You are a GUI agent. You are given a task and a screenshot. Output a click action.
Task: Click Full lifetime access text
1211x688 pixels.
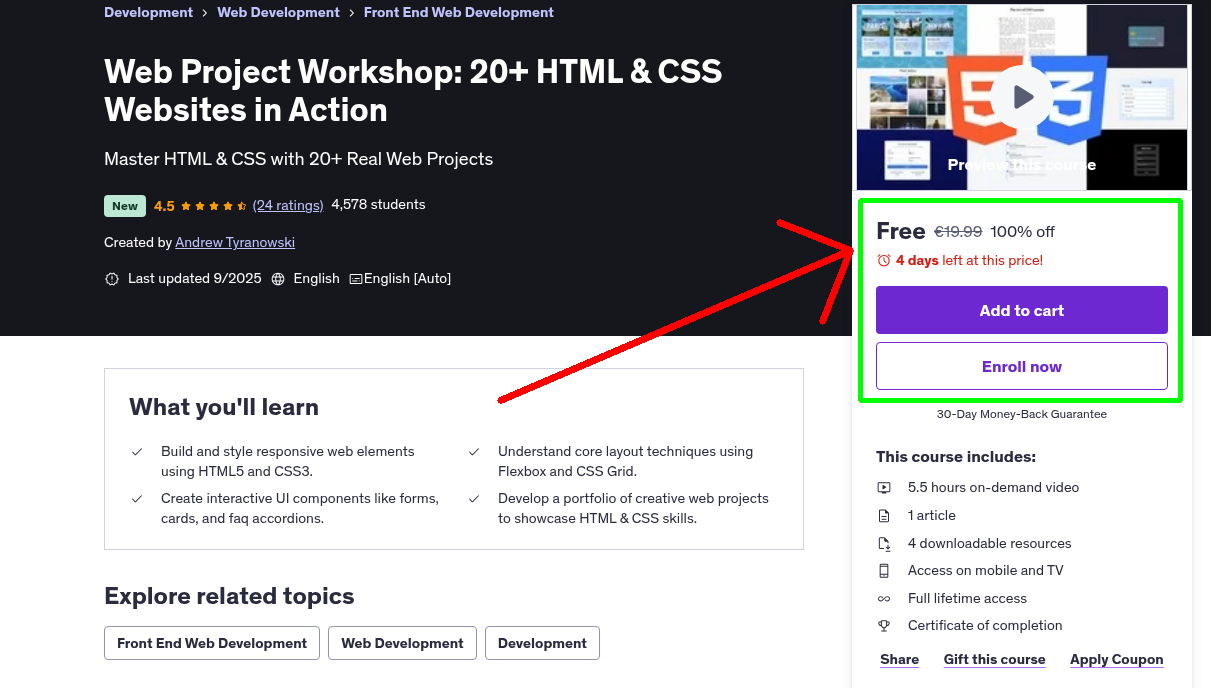point(967,598)
